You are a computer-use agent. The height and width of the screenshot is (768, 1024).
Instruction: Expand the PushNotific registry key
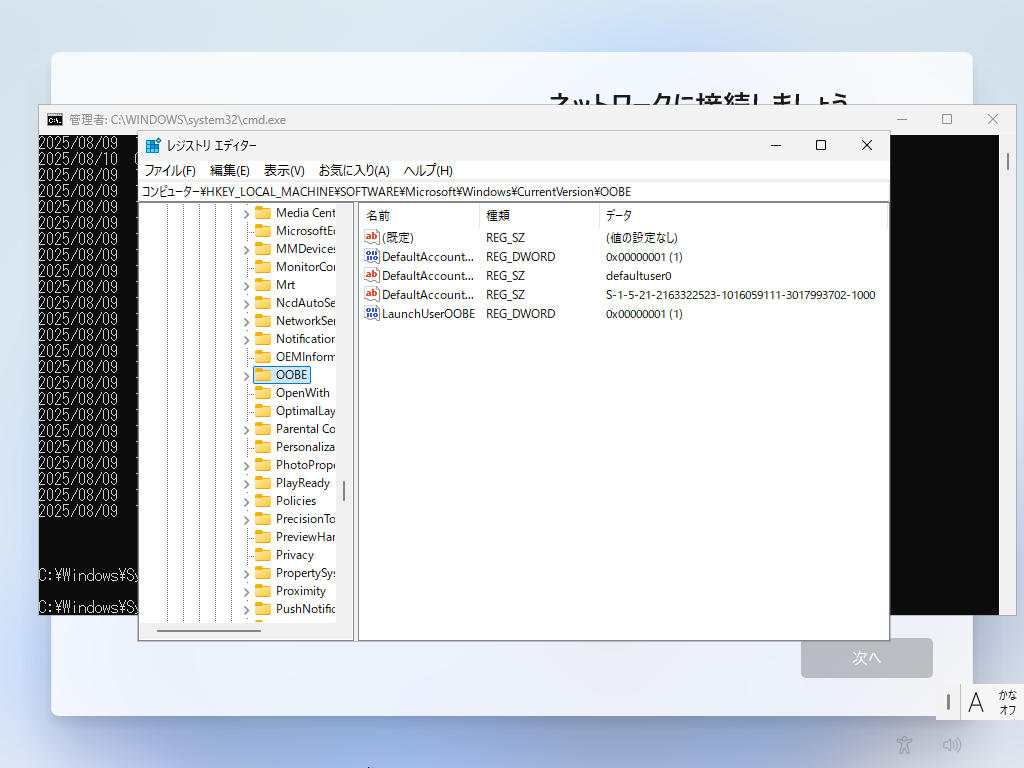(246, 609)
